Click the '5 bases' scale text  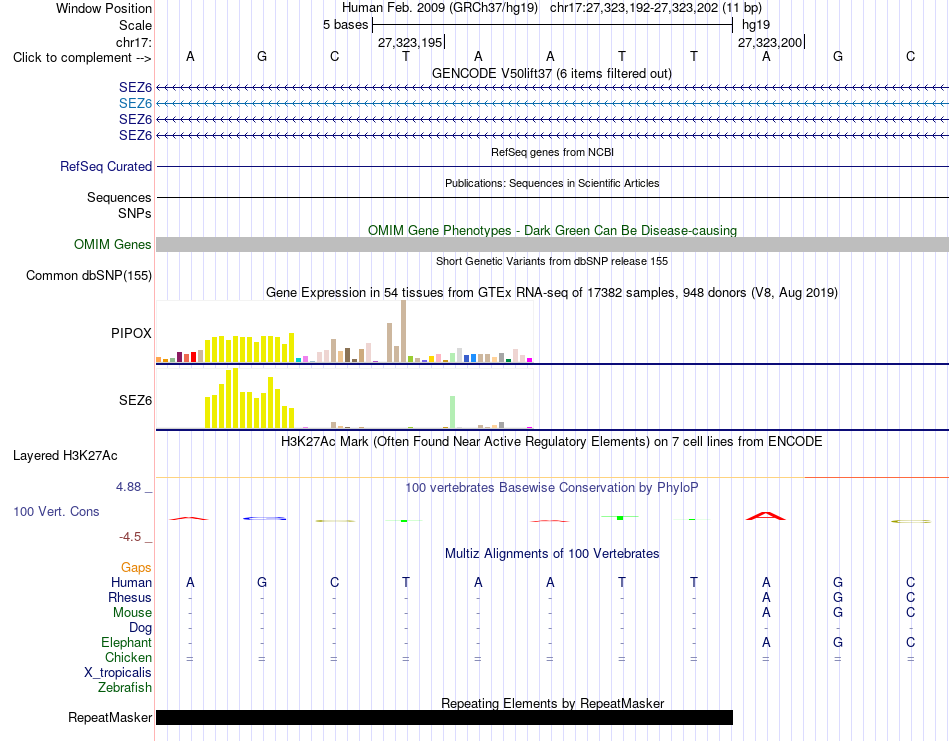(345, 25)
